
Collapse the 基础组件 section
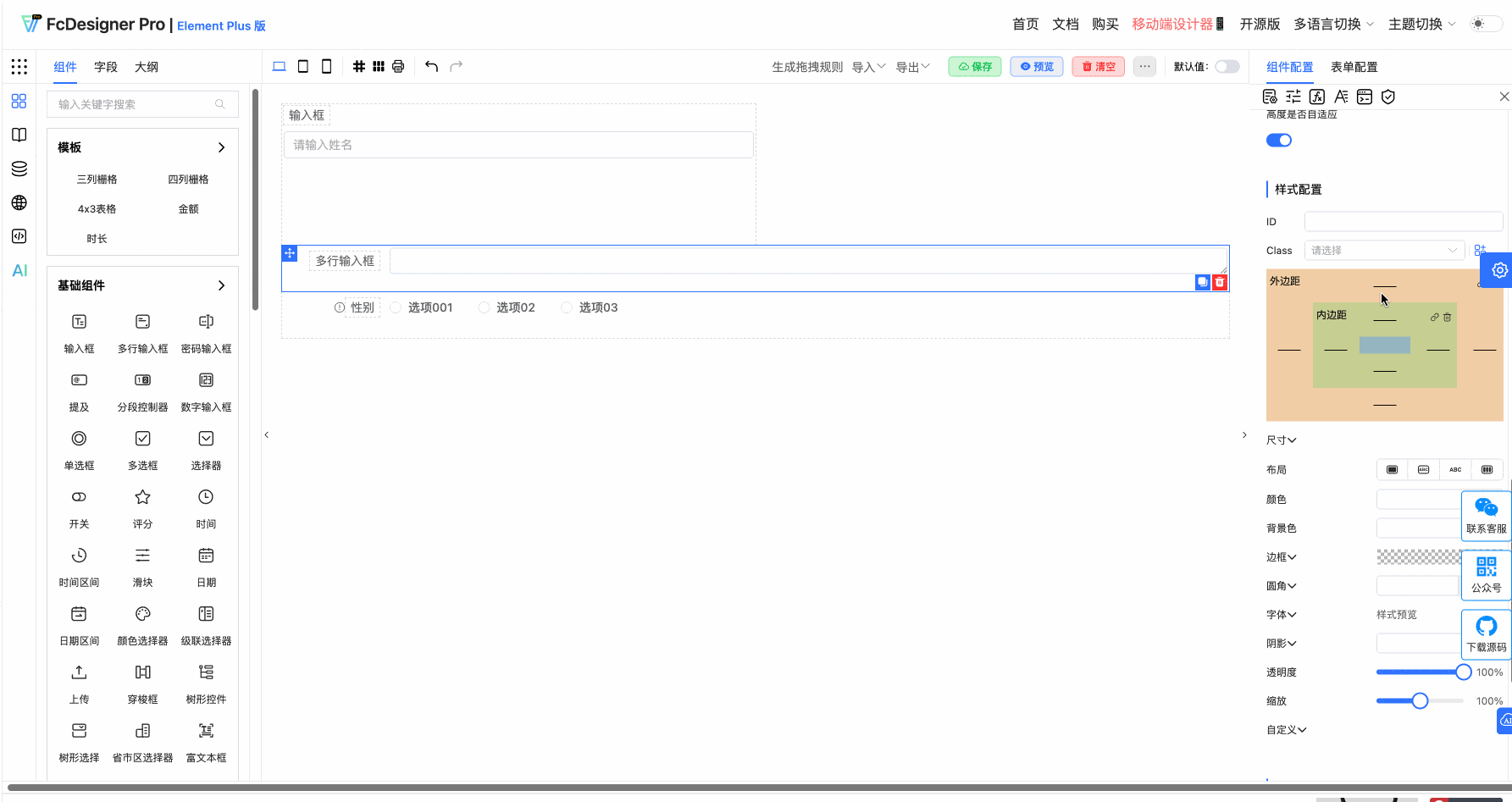[221, 285]
